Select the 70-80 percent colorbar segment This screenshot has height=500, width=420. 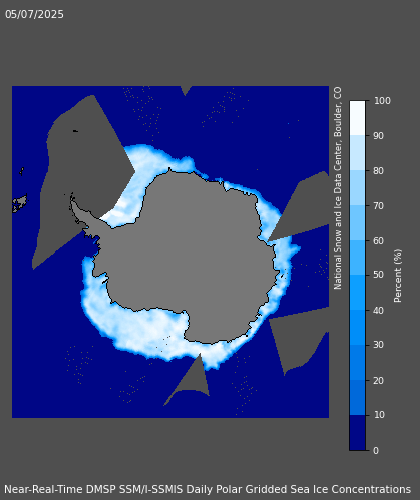pos(357,188)
